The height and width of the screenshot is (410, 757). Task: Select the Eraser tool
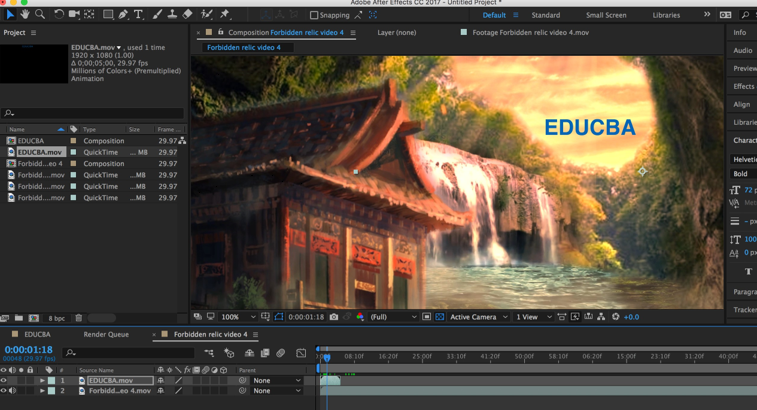(x=188, y=14)
